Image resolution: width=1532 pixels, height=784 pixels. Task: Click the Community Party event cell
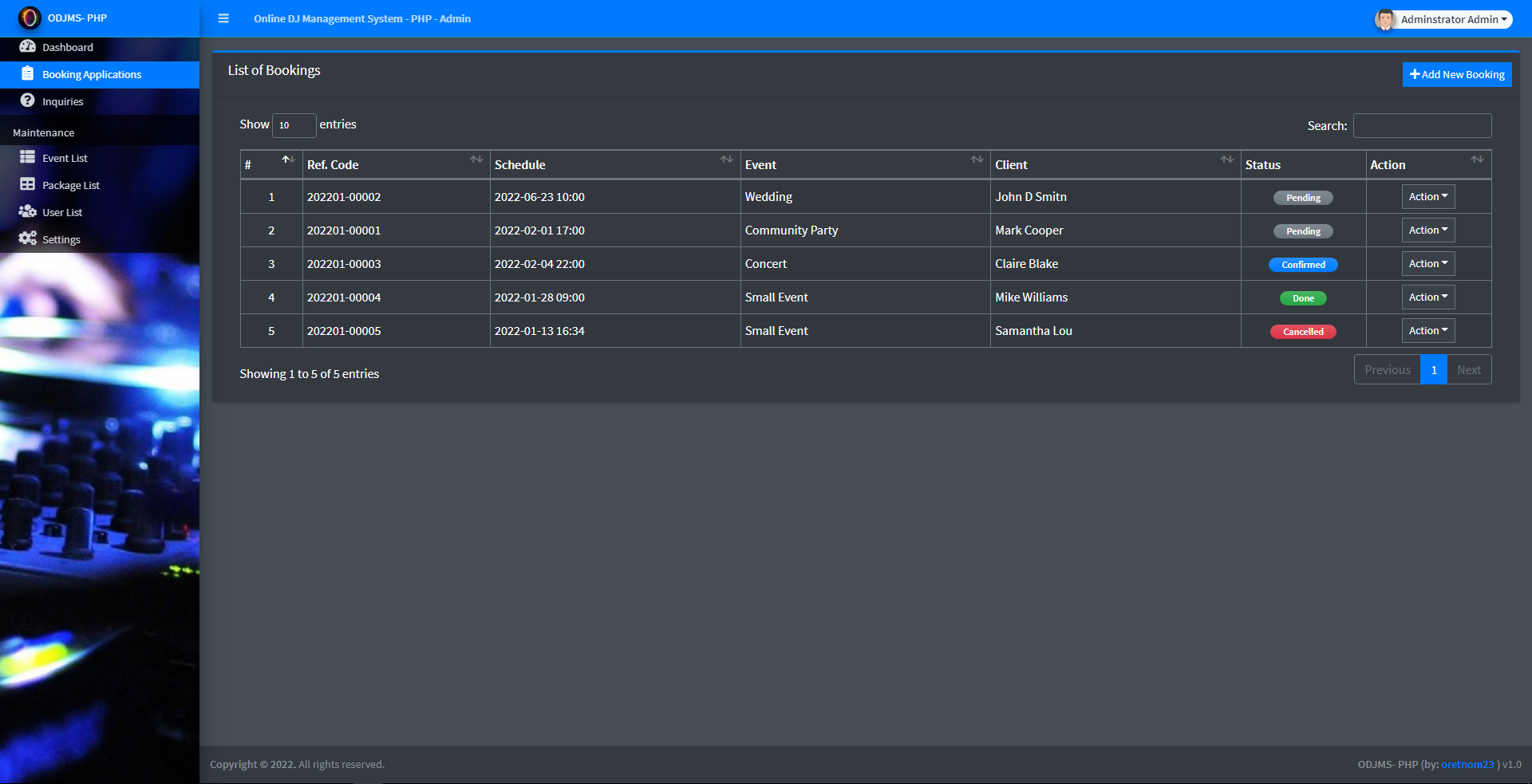click(866, 230)
